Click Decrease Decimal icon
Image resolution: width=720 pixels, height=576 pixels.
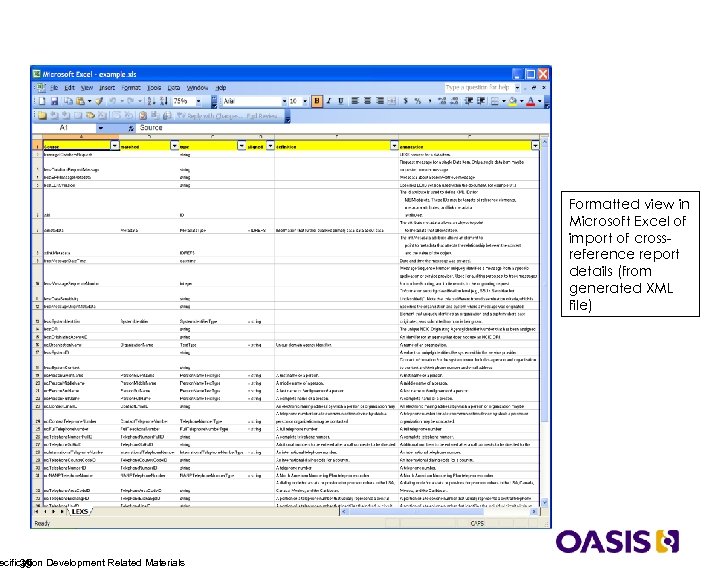(454, 101)
